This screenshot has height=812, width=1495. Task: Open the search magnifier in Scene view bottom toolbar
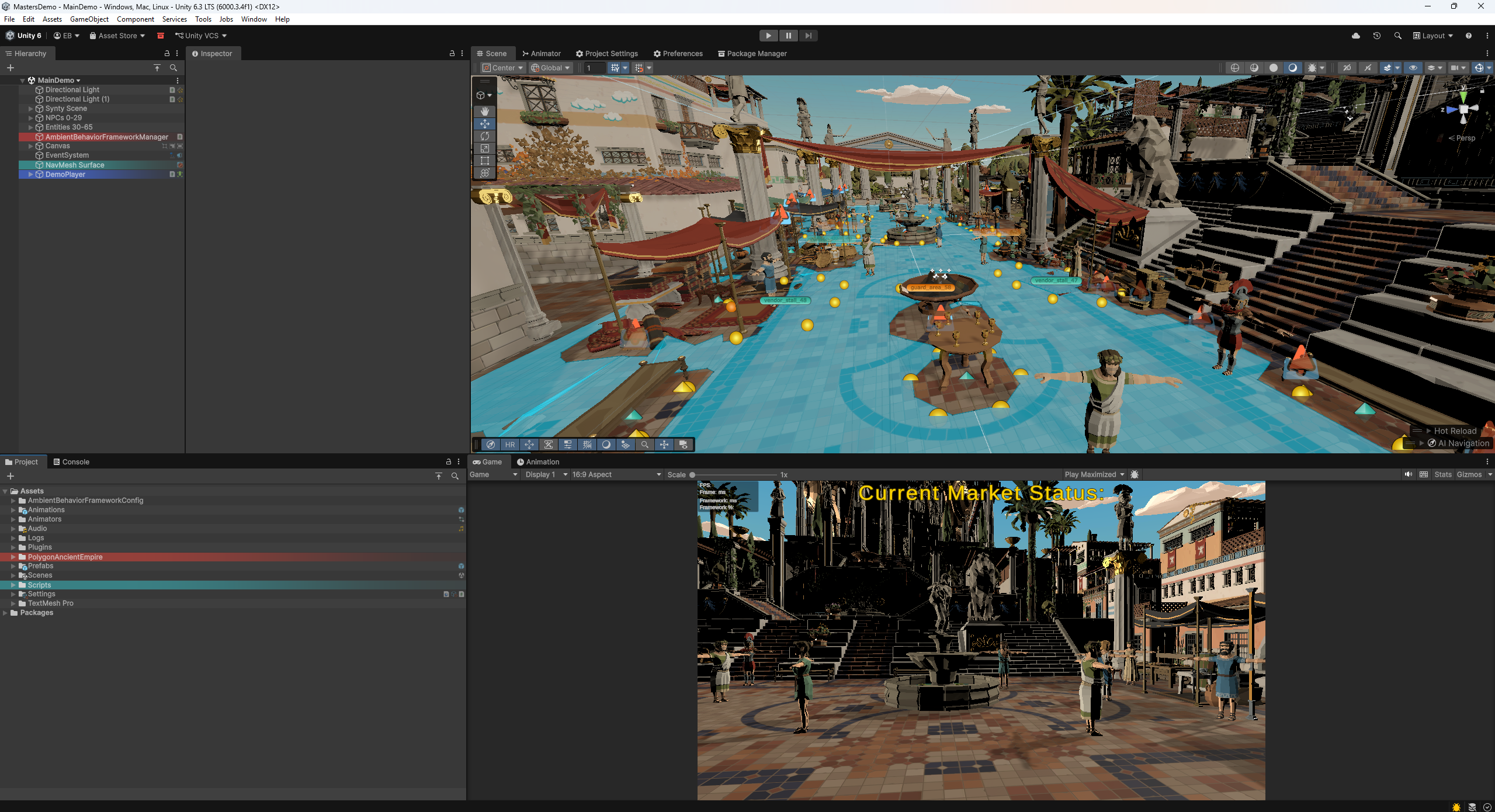point(644,445)
